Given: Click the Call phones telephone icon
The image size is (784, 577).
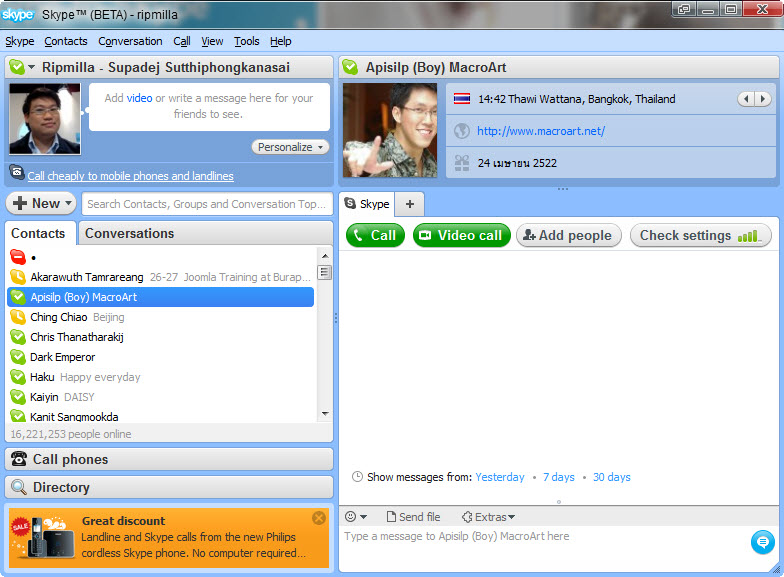Looking at the screenshot, I should (19, 460).
